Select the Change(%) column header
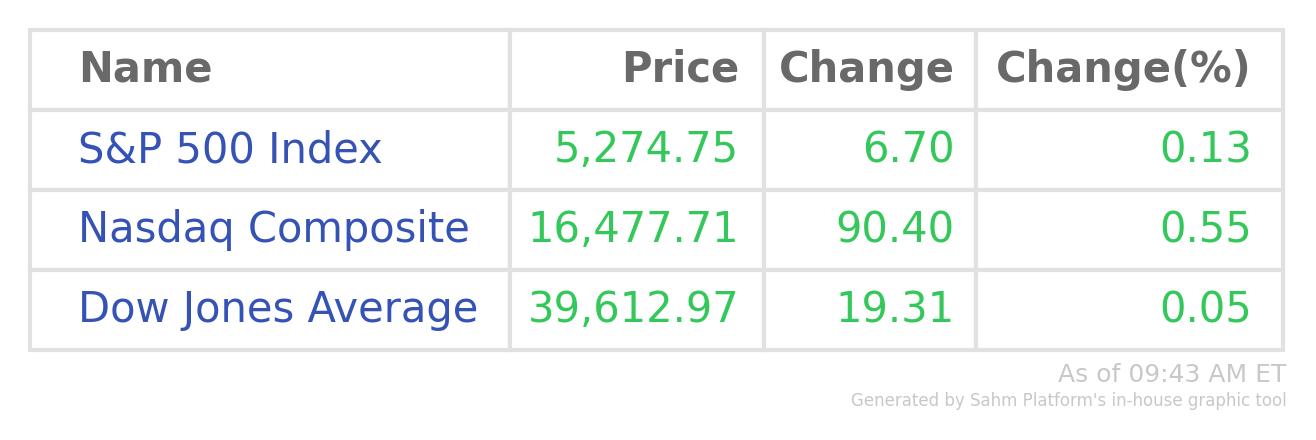The width and height of the screenshot is (1316, 440). [1123, 69]
